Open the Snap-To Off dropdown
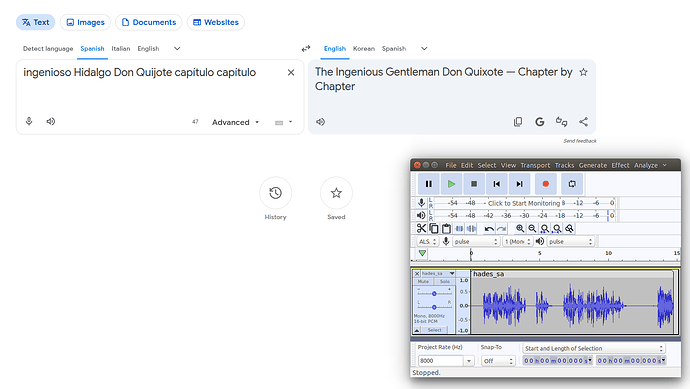690x389 pixels. (x=498, y=361)
